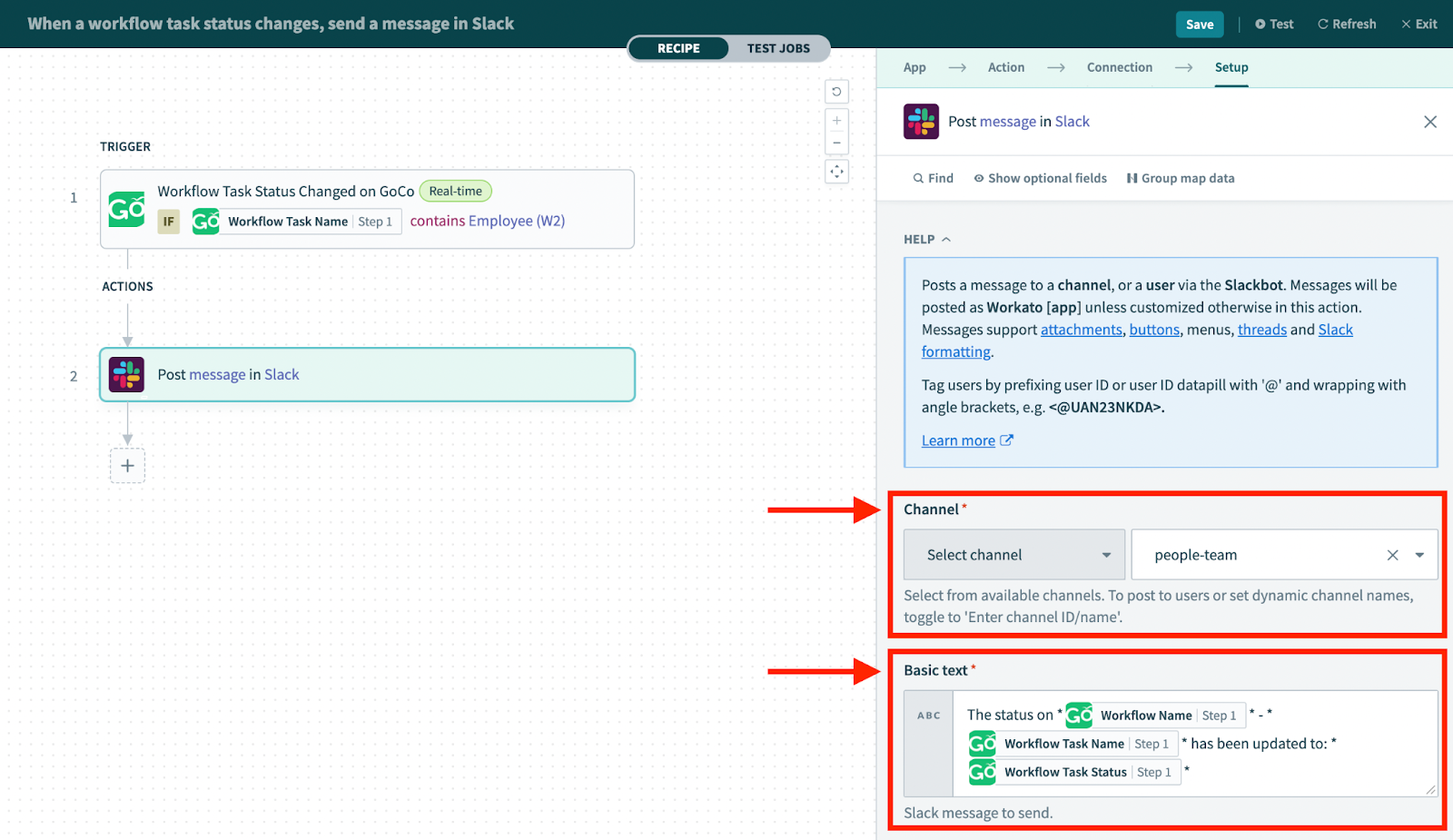Save the recipe

pos(1200,25)
